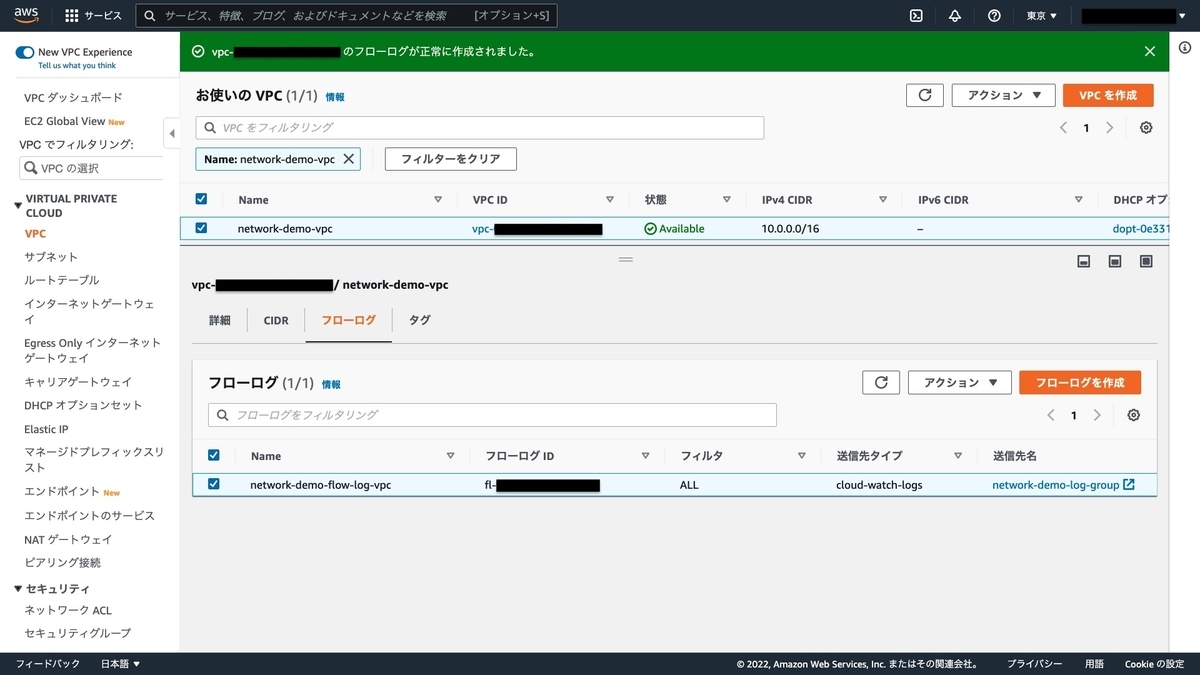The width and height of the screenshot is (1200, 675).
Task: Open the AWS home logo
Action: 26,15
